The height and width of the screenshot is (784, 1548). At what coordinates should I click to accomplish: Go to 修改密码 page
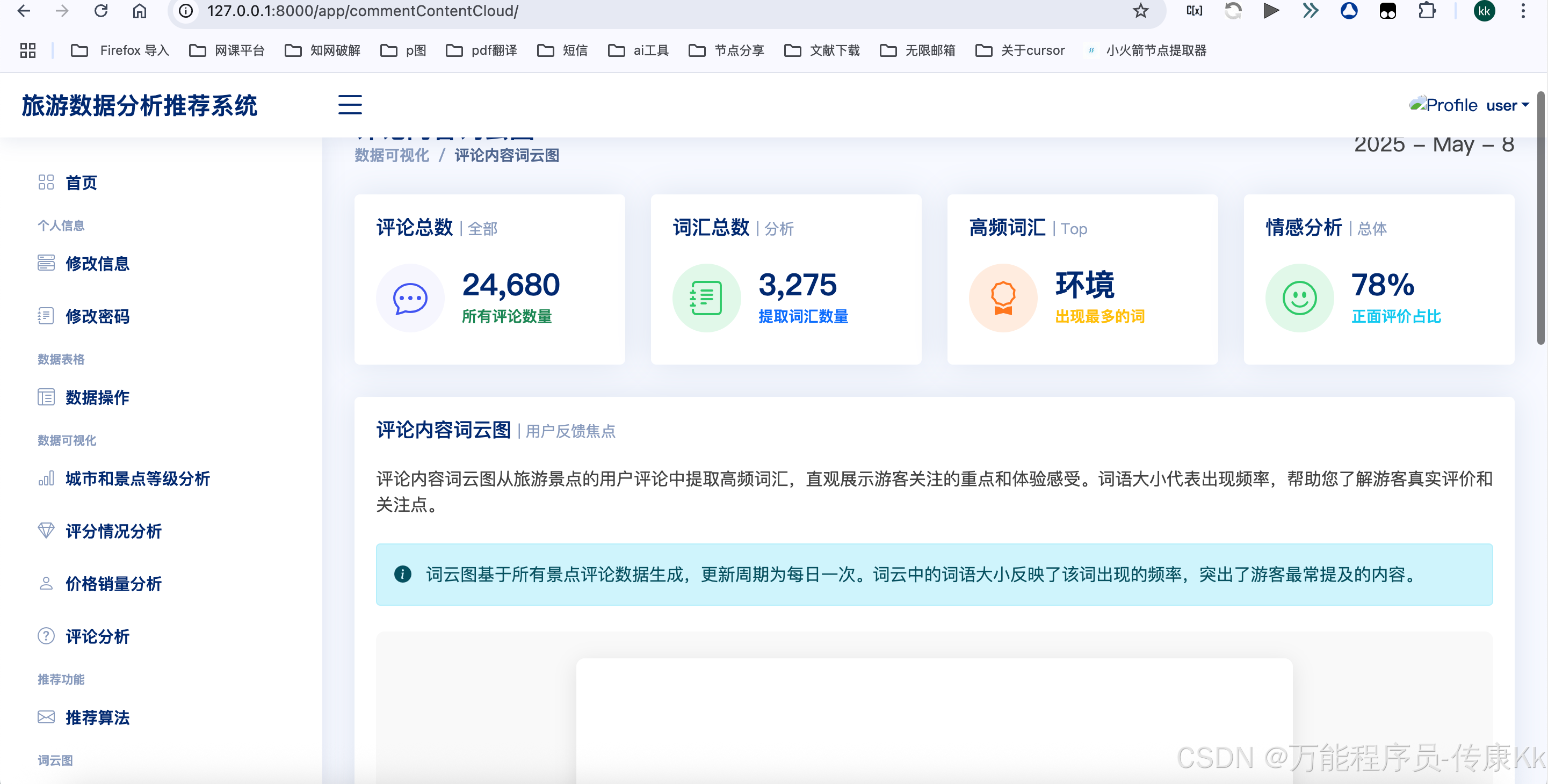click(x=97, y=316)
